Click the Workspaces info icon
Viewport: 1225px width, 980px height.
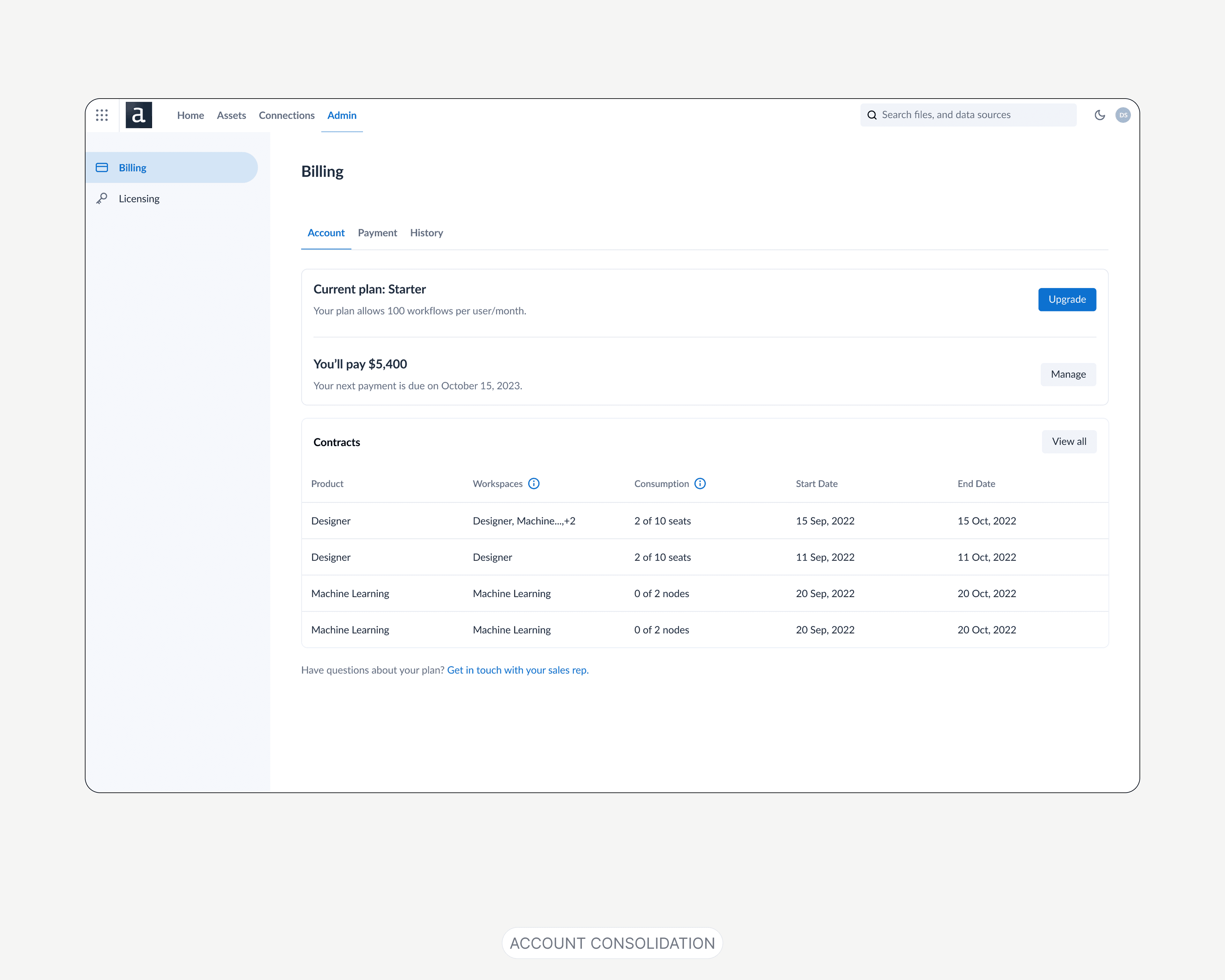(533, 484)
